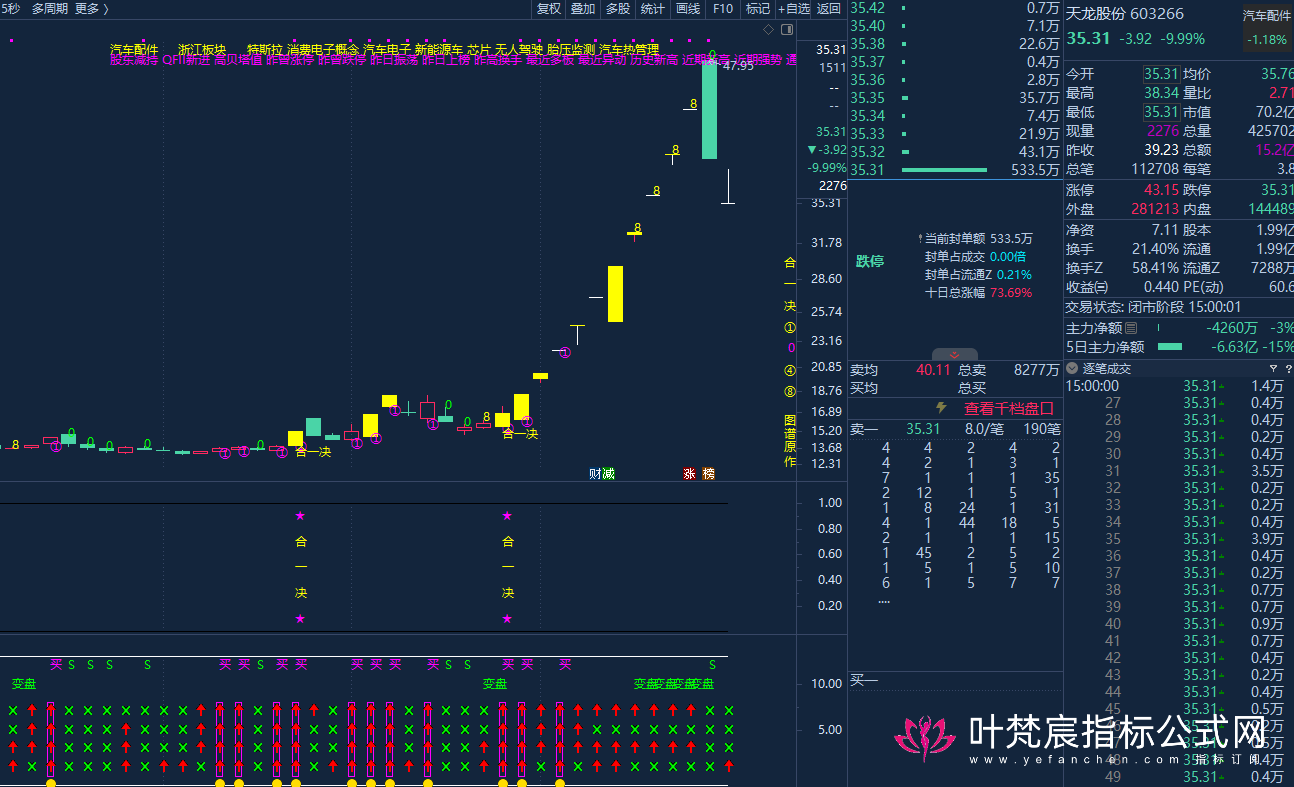
Task: Click the 昨收 39.23 value
Action: pyautogui.click(x=1162, y=150)
